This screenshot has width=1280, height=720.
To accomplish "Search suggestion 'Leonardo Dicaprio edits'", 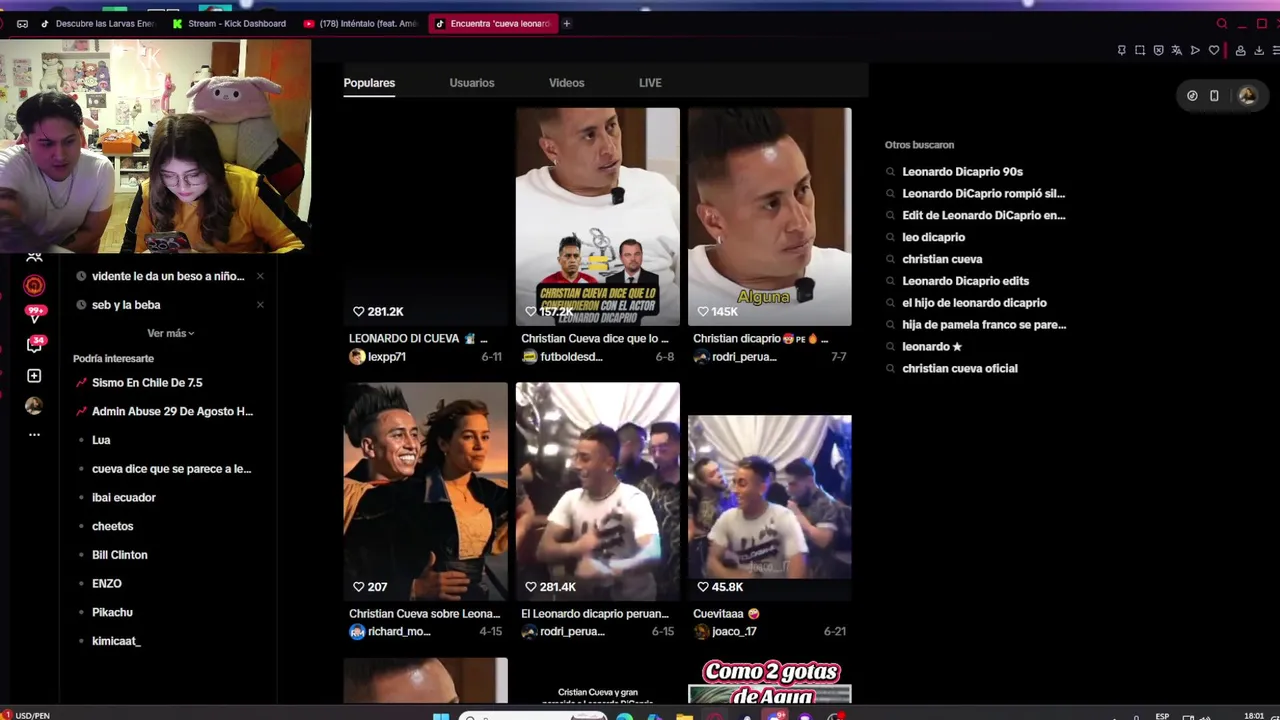I will (x=965, y=282).
